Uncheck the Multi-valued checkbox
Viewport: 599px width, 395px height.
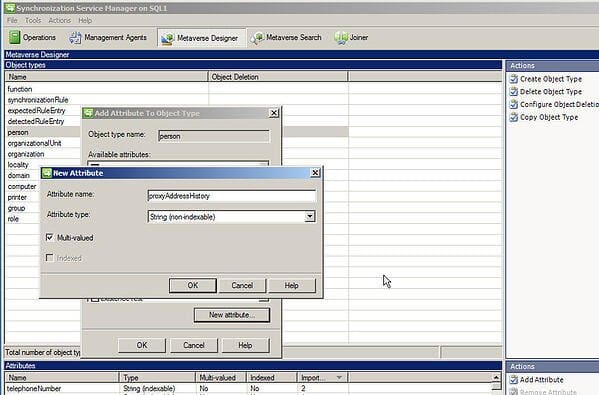pyautogui.click(x=49, y=238)
